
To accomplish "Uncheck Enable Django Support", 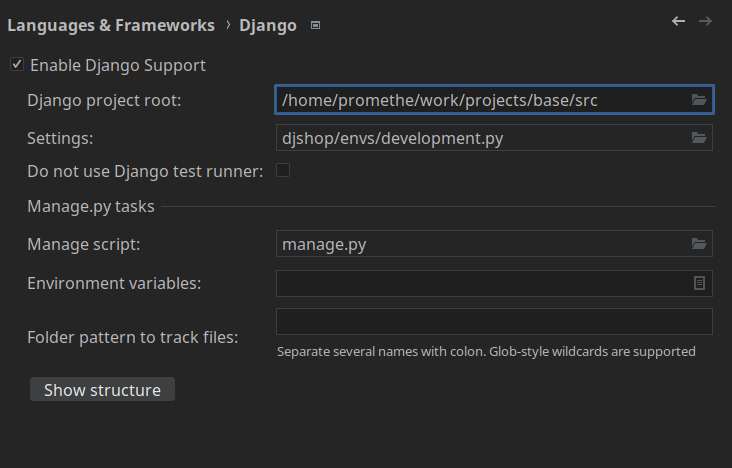I will coord(17,64).
